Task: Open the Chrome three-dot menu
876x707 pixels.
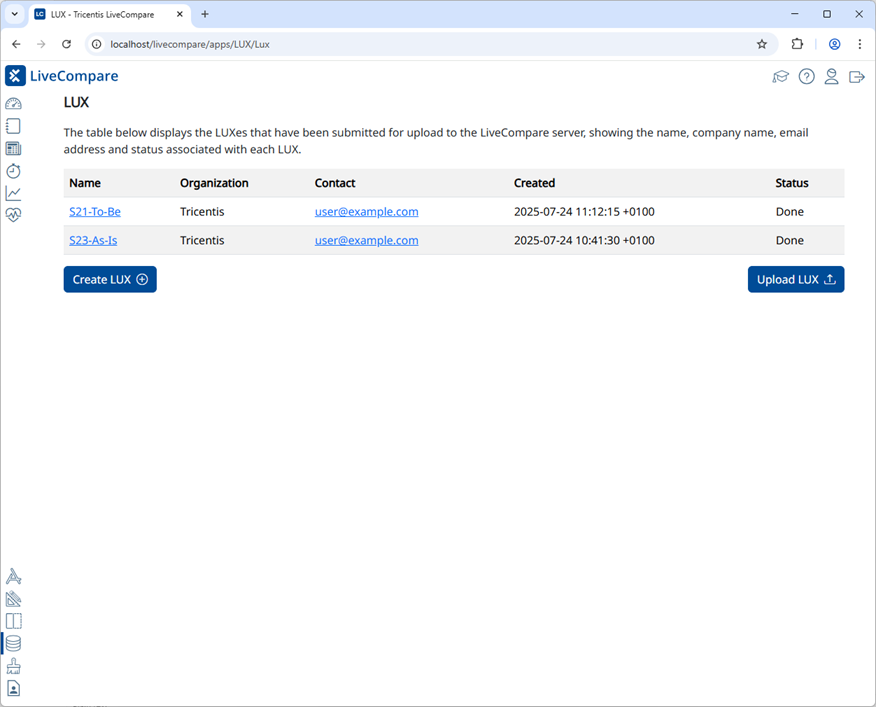Action: [x=860, y=44]
